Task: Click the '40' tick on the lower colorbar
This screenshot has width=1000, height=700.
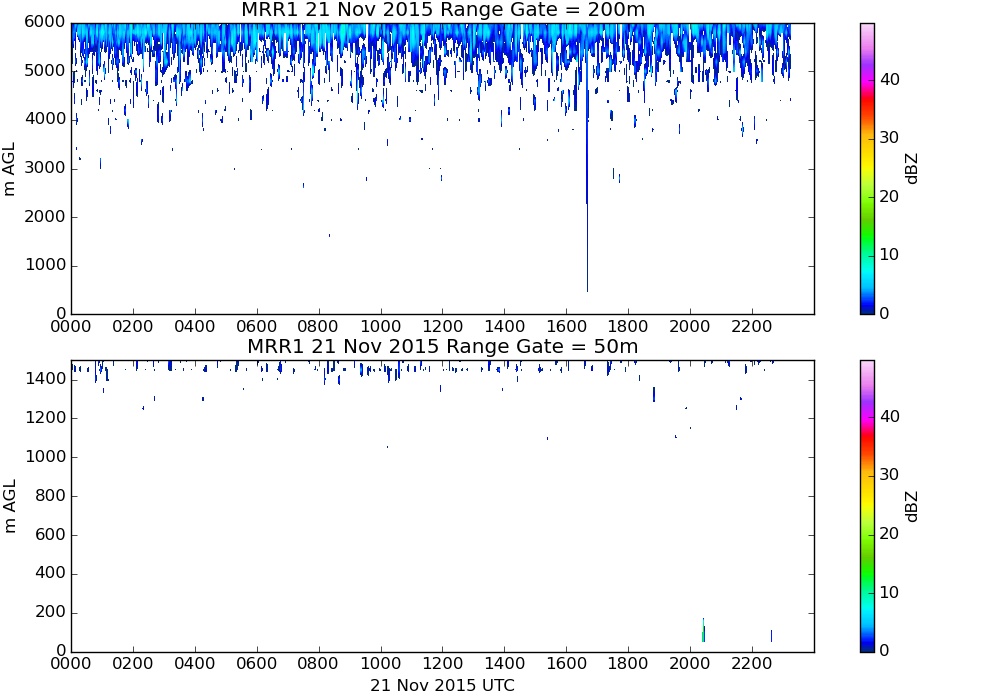Action: pyautogui.click(x=890, y=417)
